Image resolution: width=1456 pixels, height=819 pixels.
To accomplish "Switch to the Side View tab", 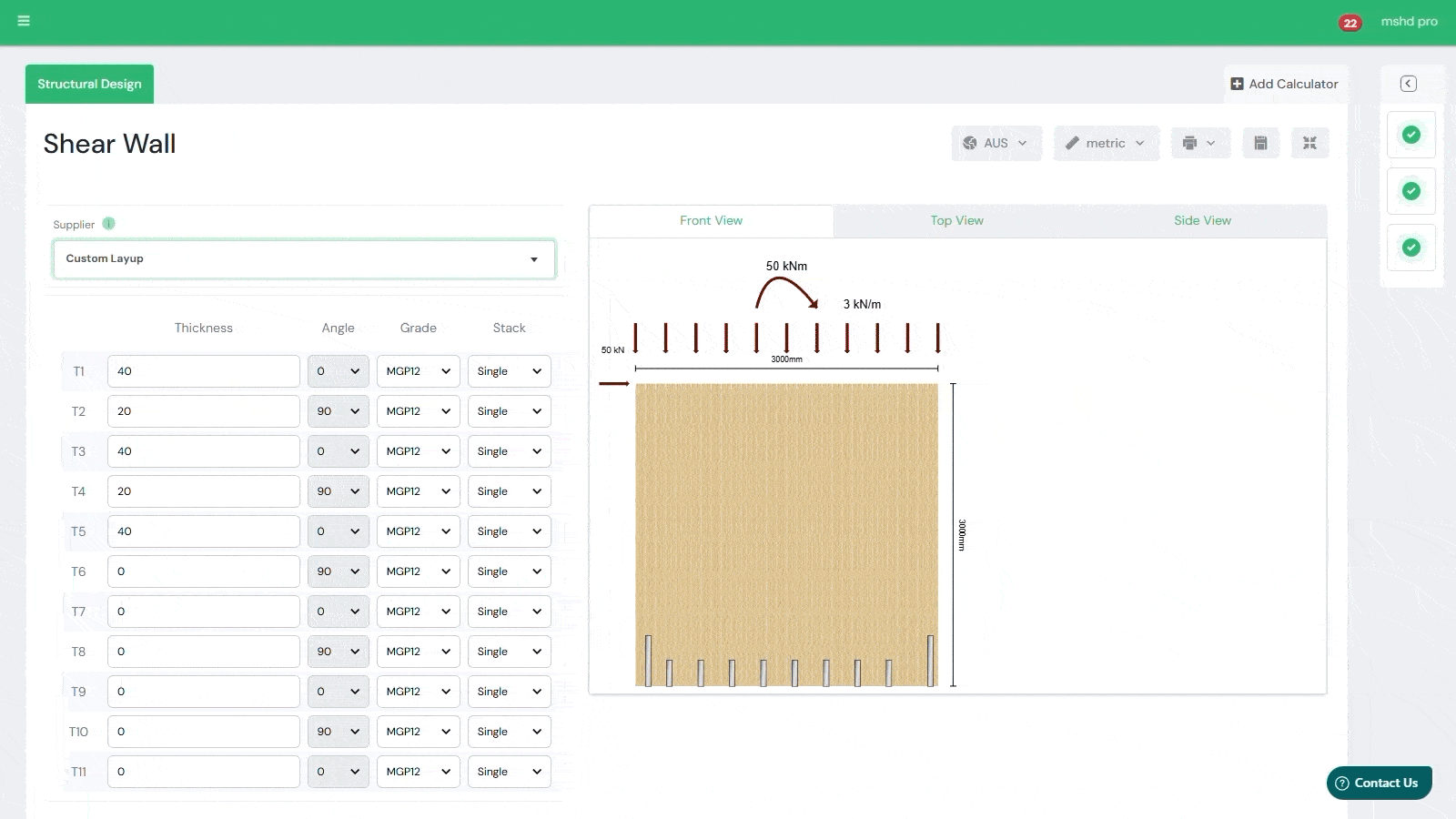I will [1202, 221].
